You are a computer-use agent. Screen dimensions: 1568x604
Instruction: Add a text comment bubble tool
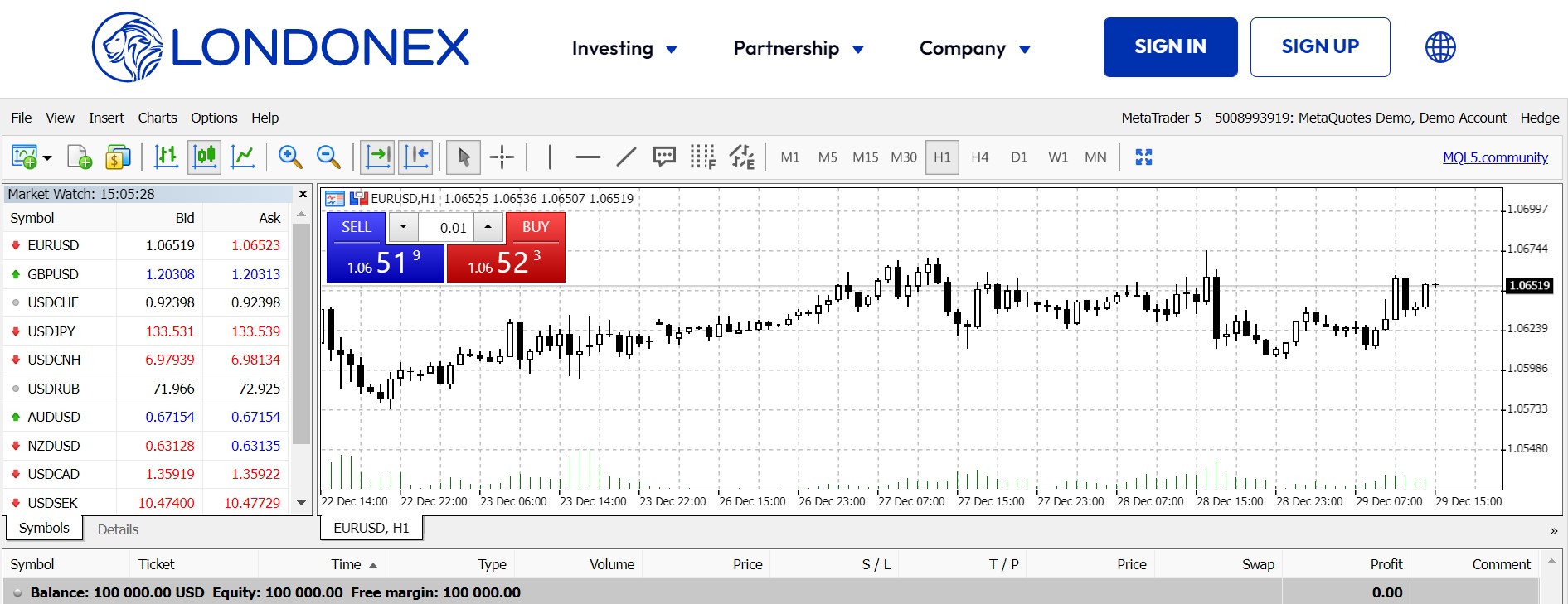click(x=664, y=157)
